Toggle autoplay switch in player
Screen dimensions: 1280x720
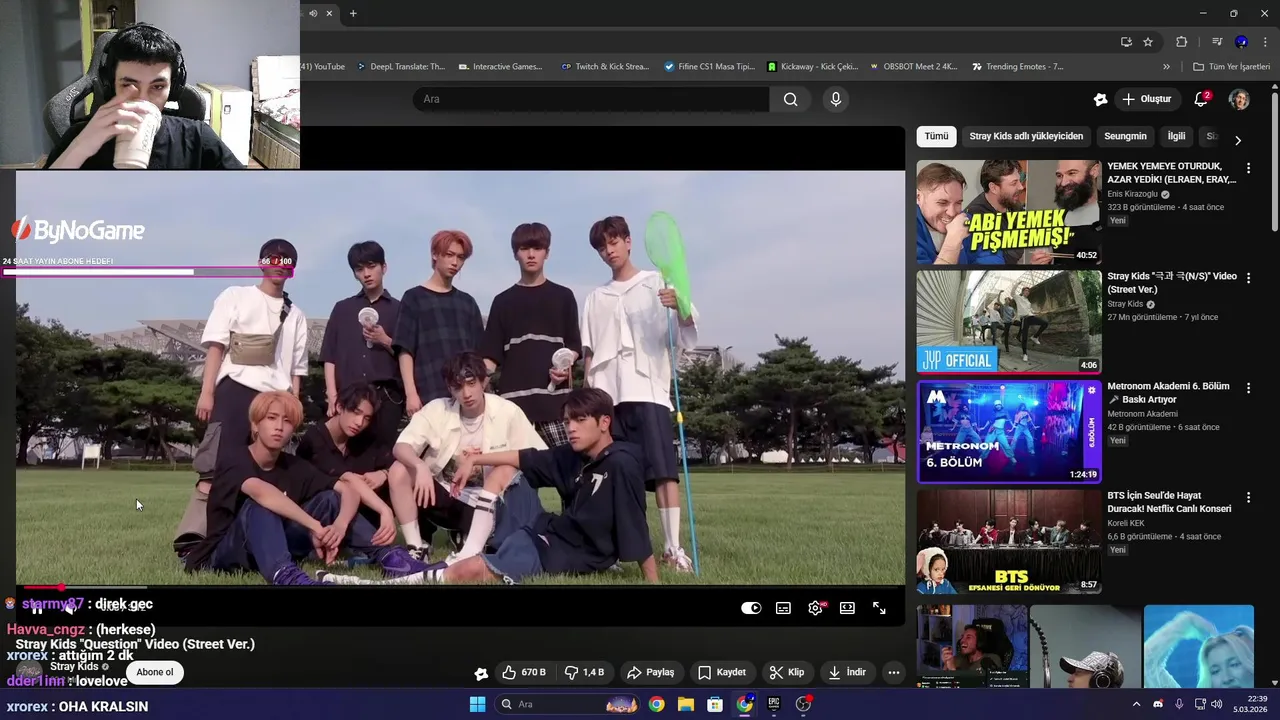(x=751, y=608)
